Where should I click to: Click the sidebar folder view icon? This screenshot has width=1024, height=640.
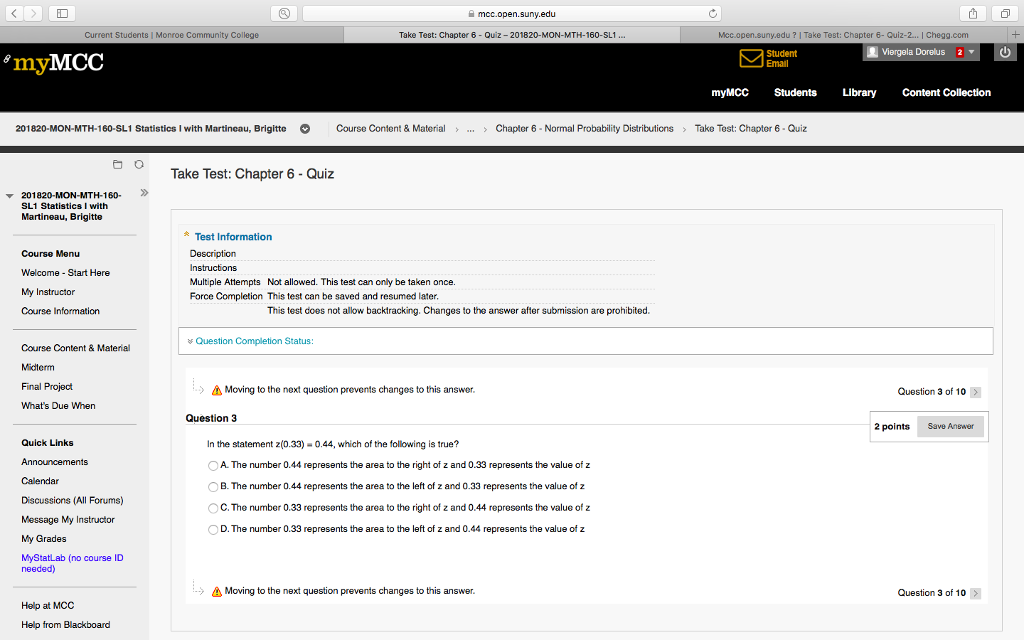[x=117, y=164]
